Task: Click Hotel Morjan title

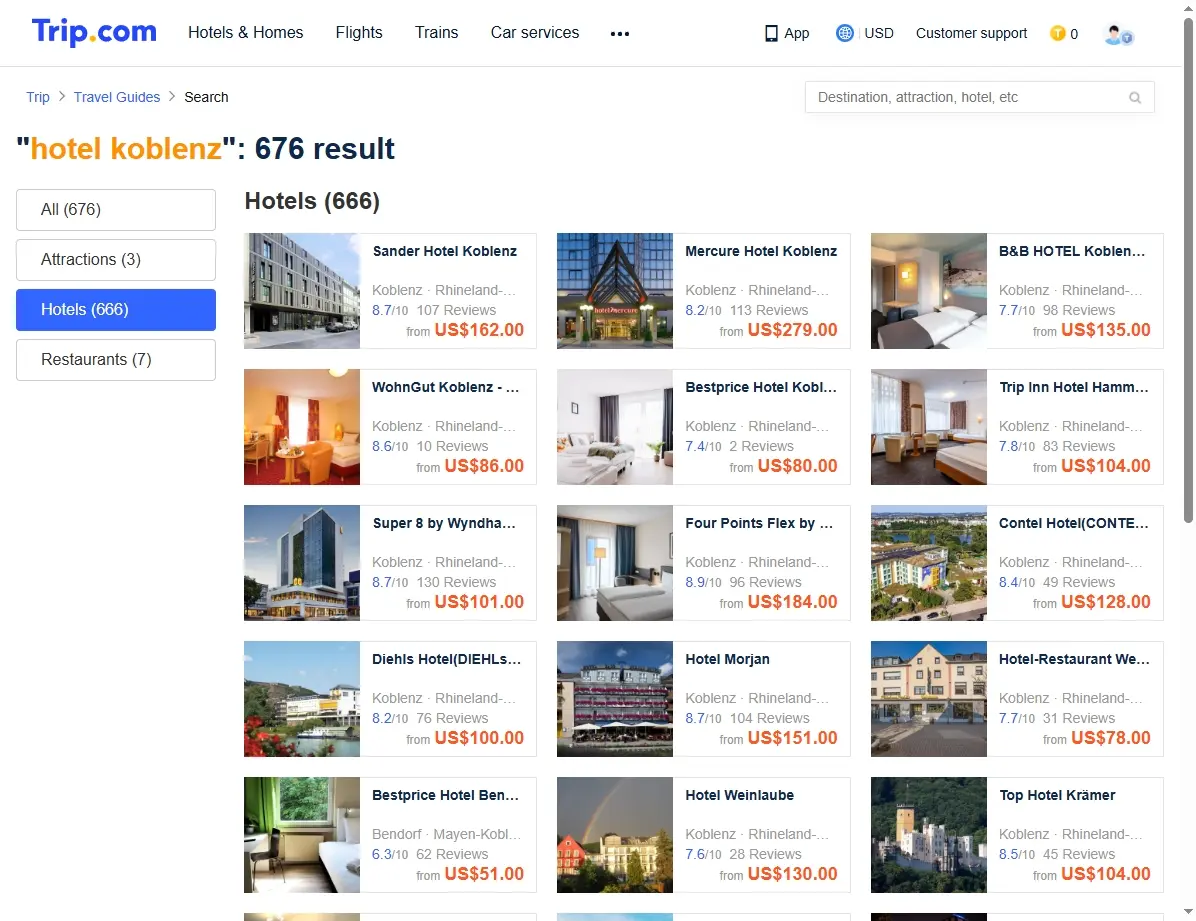Action: [x=727, y=659]
